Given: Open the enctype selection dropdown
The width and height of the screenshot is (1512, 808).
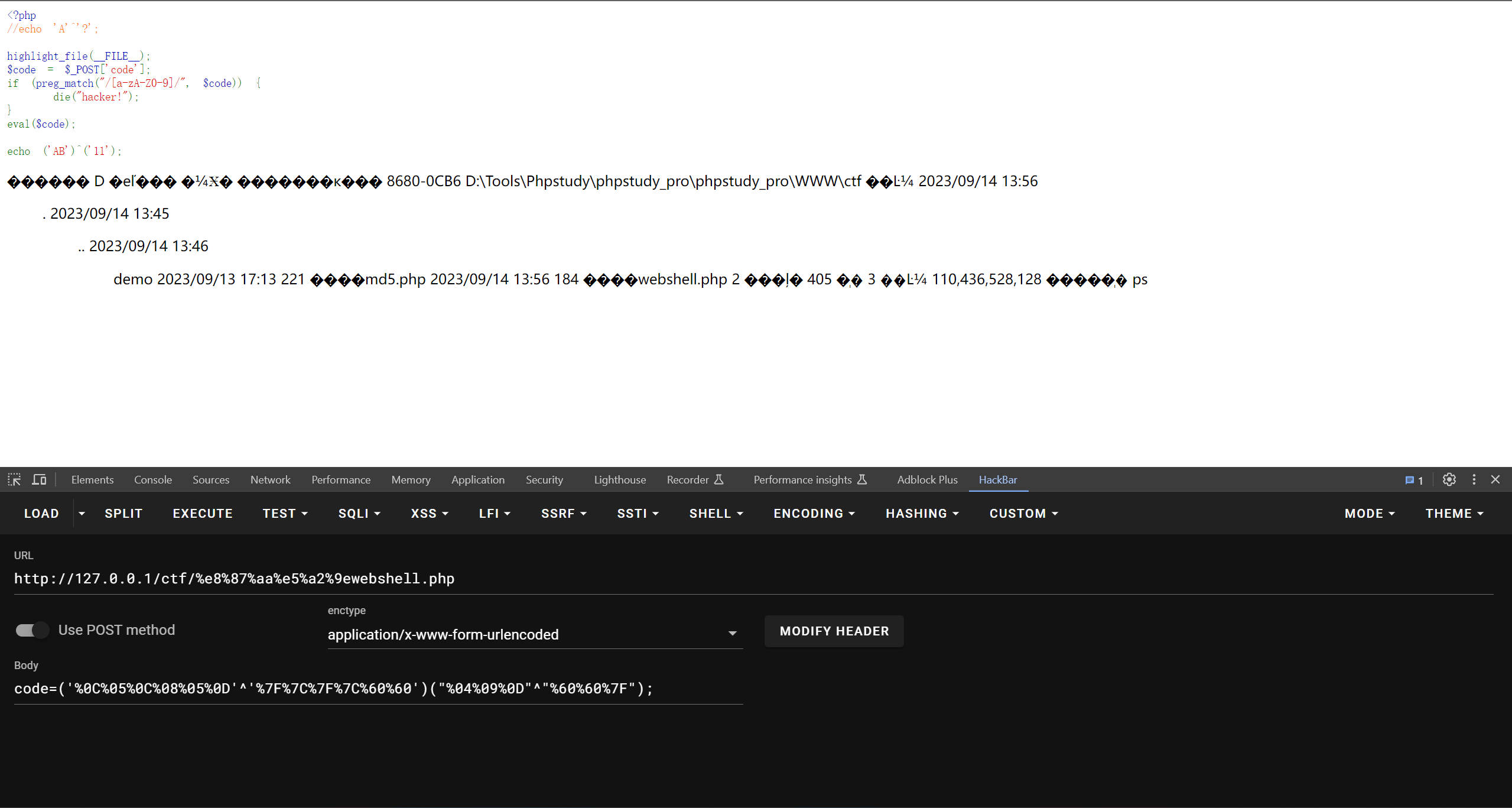Looking at the screenshot, I should pyautogui.click(x=535, y=634).
